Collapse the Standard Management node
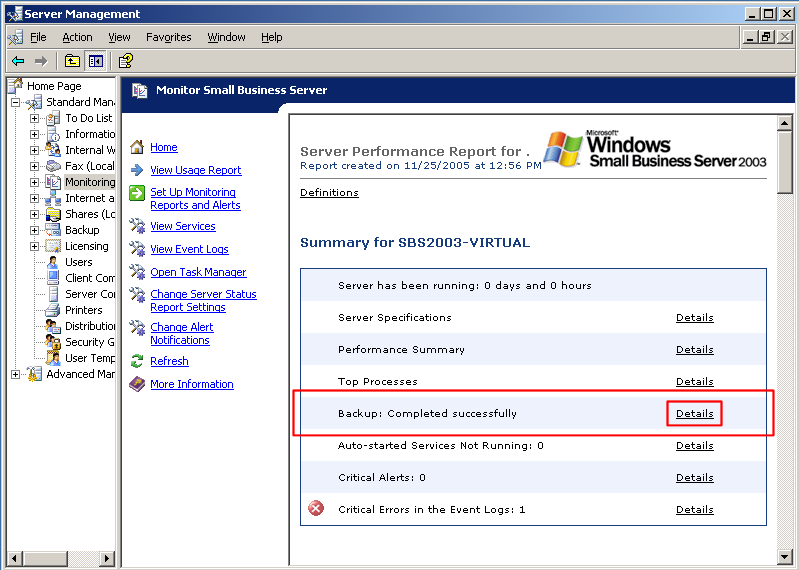The image size is (799, 570). [16, 102]
